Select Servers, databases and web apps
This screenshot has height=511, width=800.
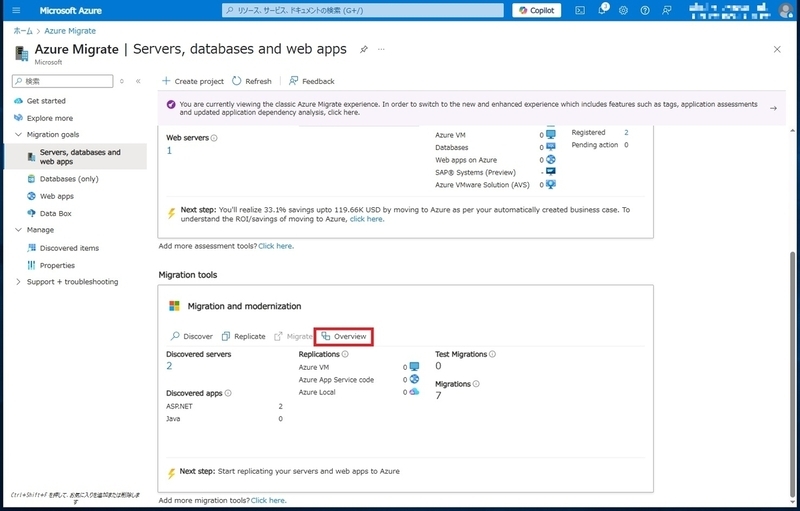click(75, 157)
